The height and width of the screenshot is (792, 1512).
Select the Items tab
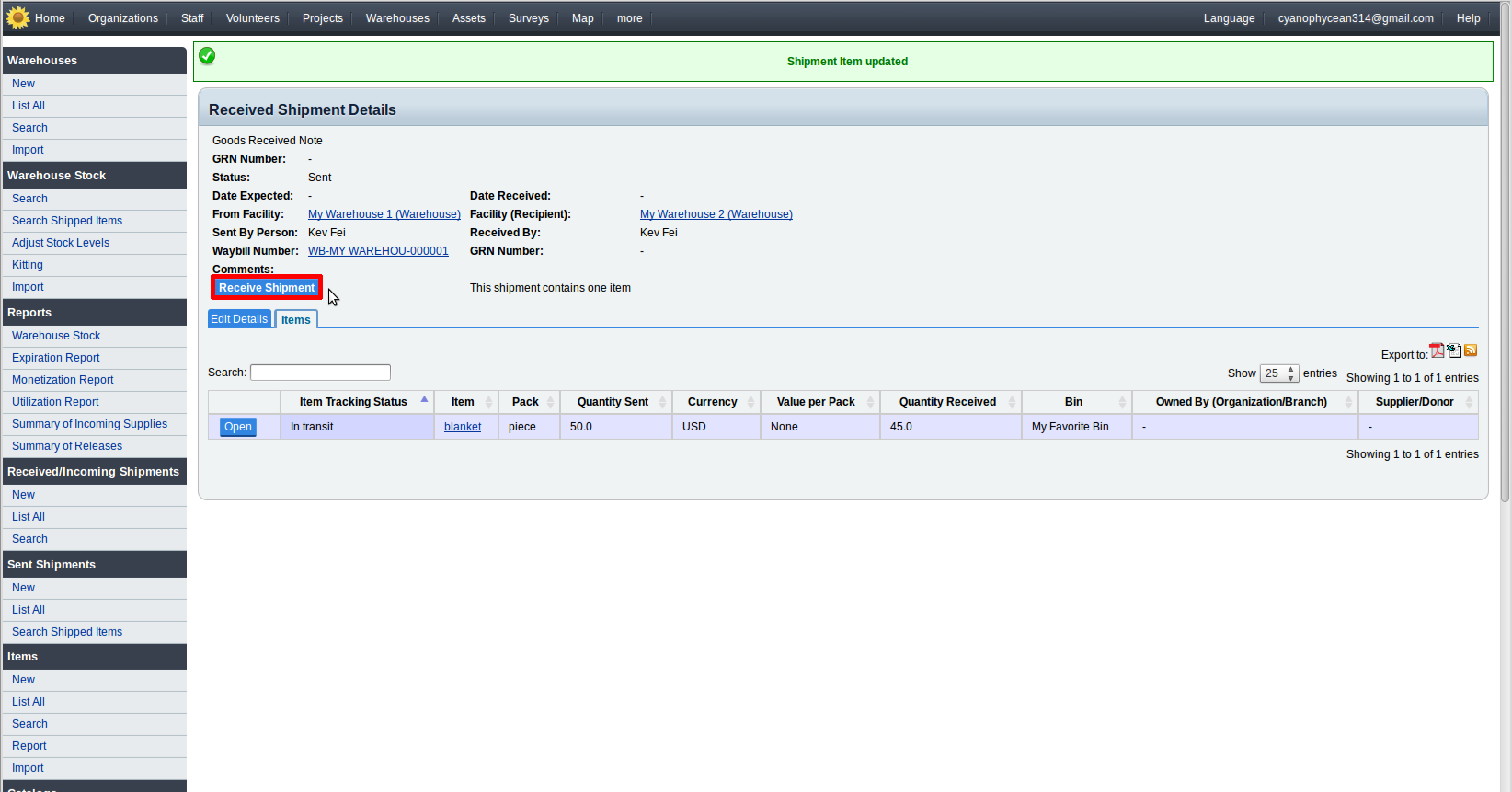(x=296, y=320)
